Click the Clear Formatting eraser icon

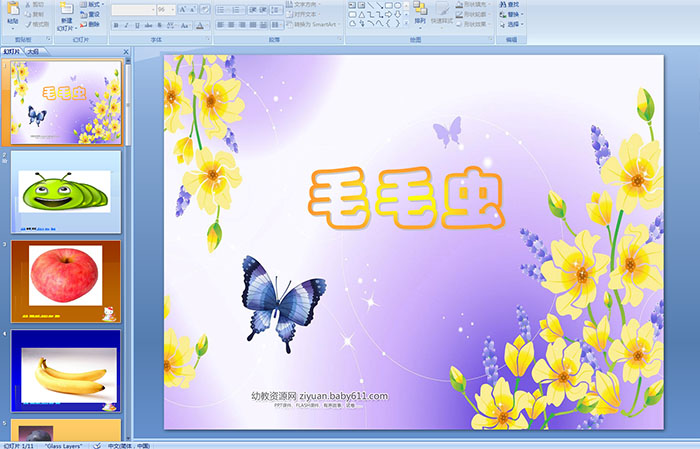[x=205, y=10]
